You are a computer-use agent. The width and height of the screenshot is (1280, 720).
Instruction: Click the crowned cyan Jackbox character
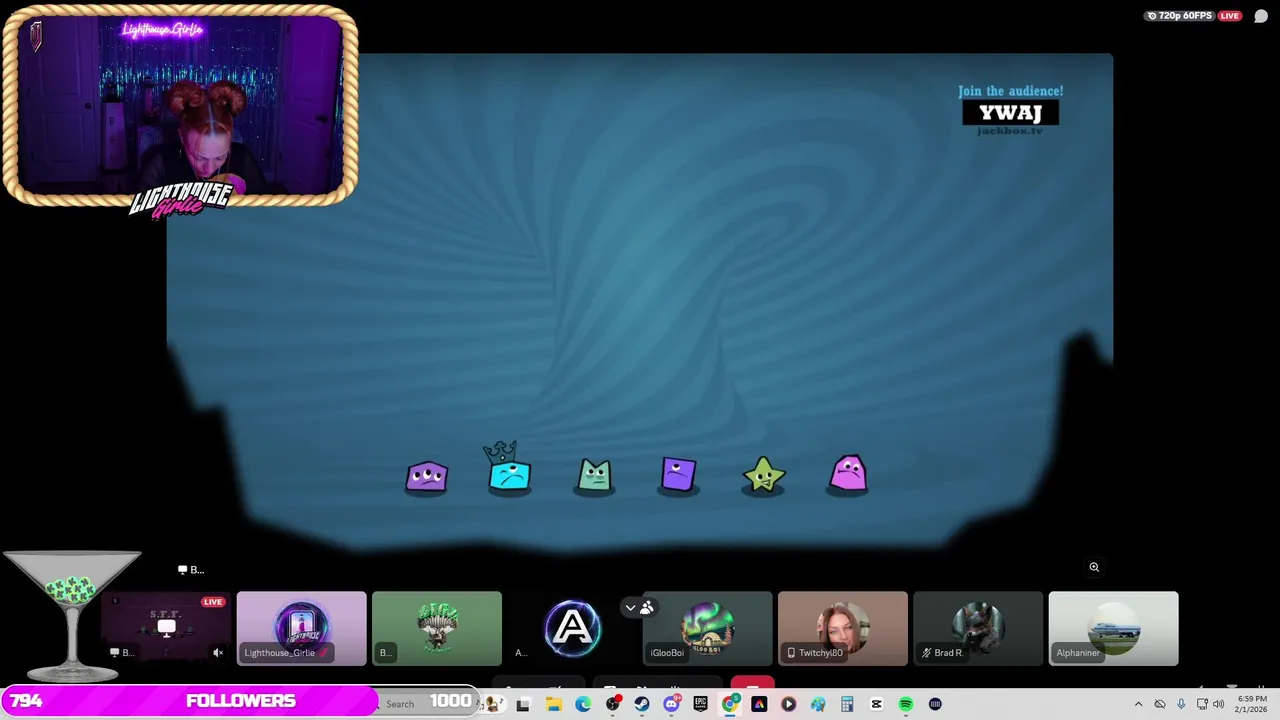[509, 468]
